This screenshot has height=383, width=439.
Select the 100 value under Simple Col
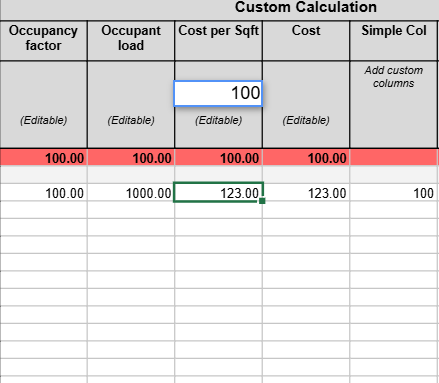tap(394, 192)
